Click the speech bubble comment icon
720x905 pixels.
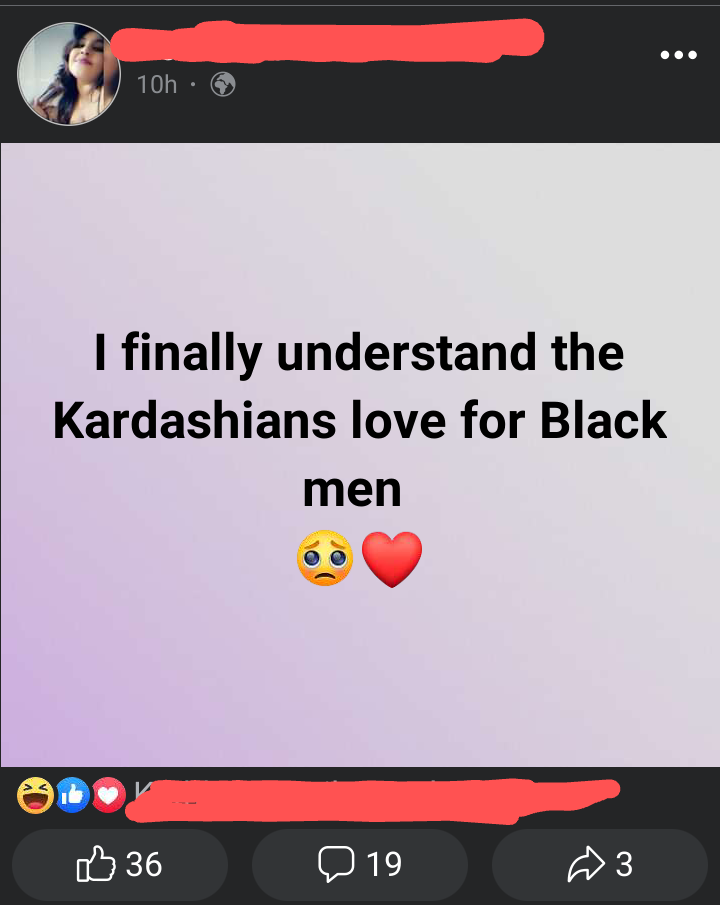(336, 864)
